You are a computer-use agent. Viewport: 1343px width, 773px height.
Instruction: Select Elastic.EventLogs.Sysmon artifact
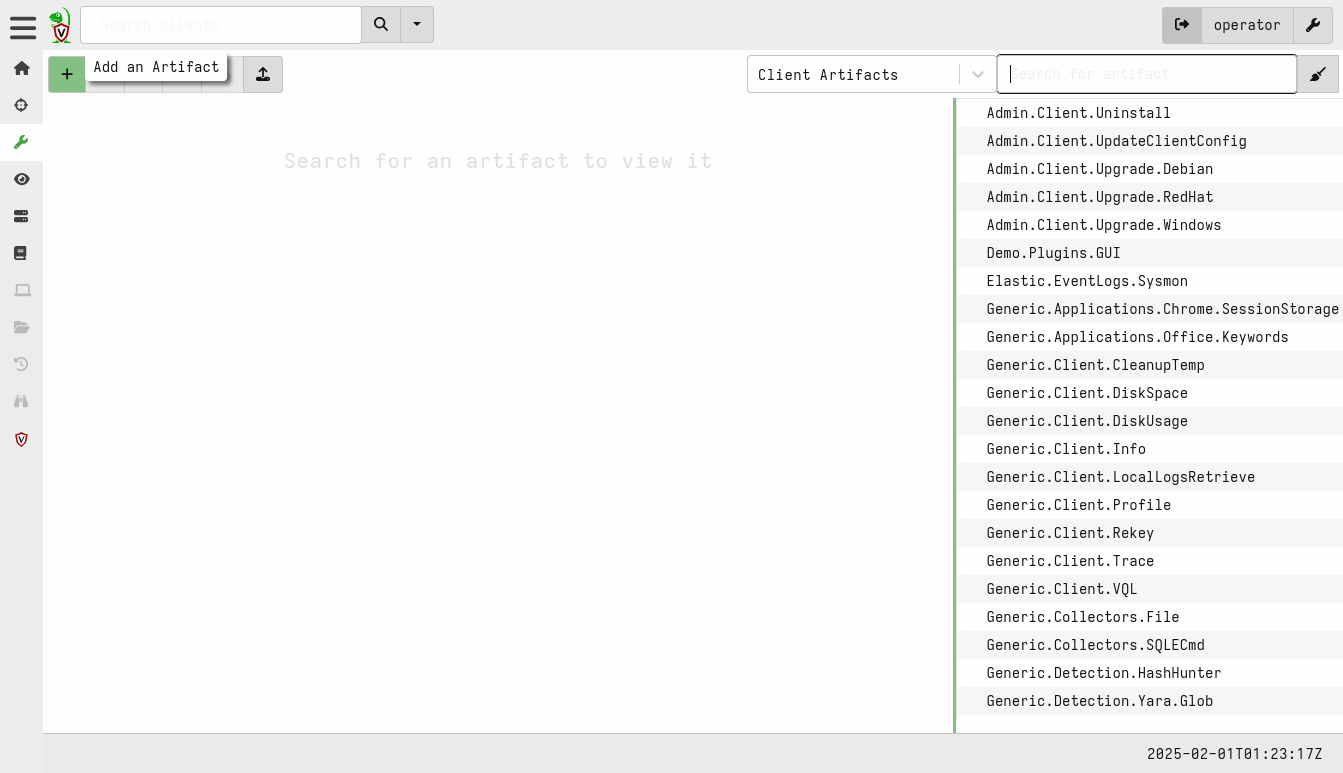(x=1150, y=281)
